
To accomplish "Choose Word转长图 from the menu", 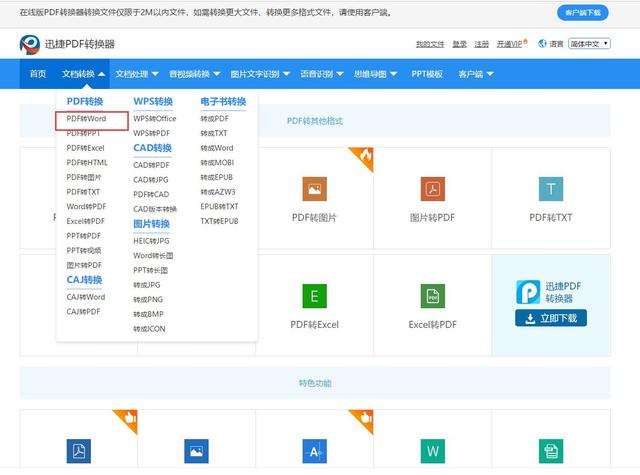I will [x=153, y=255].
